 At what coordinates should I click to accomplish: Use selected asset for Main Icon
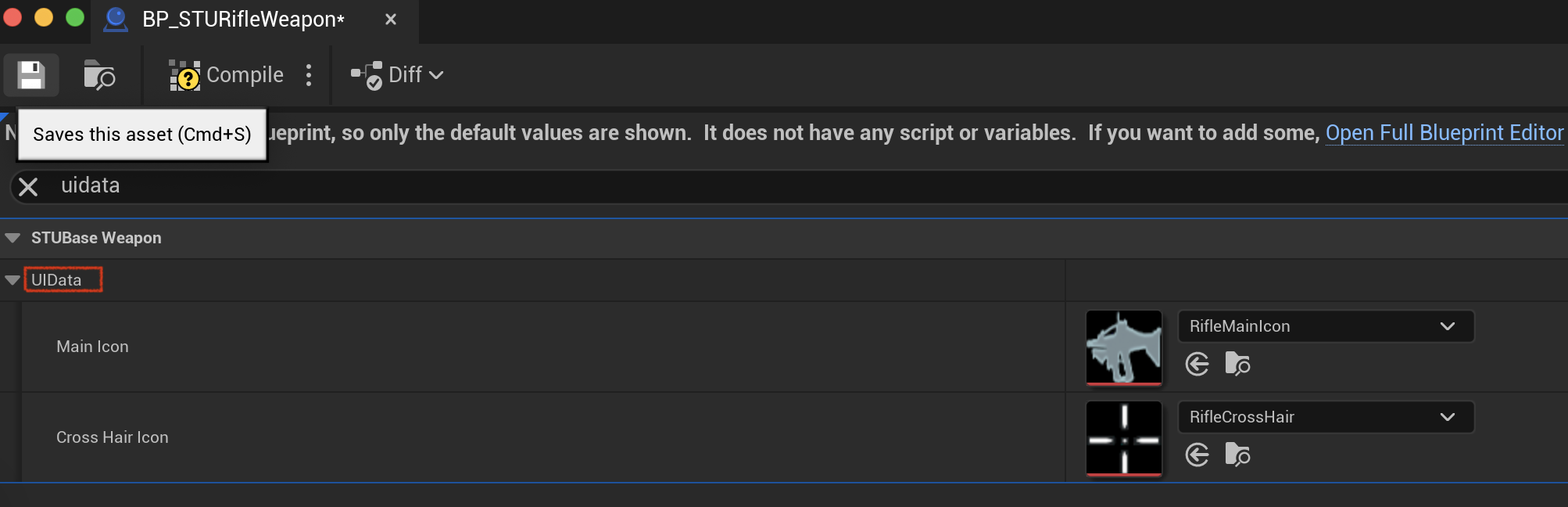(x=1197, y=364)
